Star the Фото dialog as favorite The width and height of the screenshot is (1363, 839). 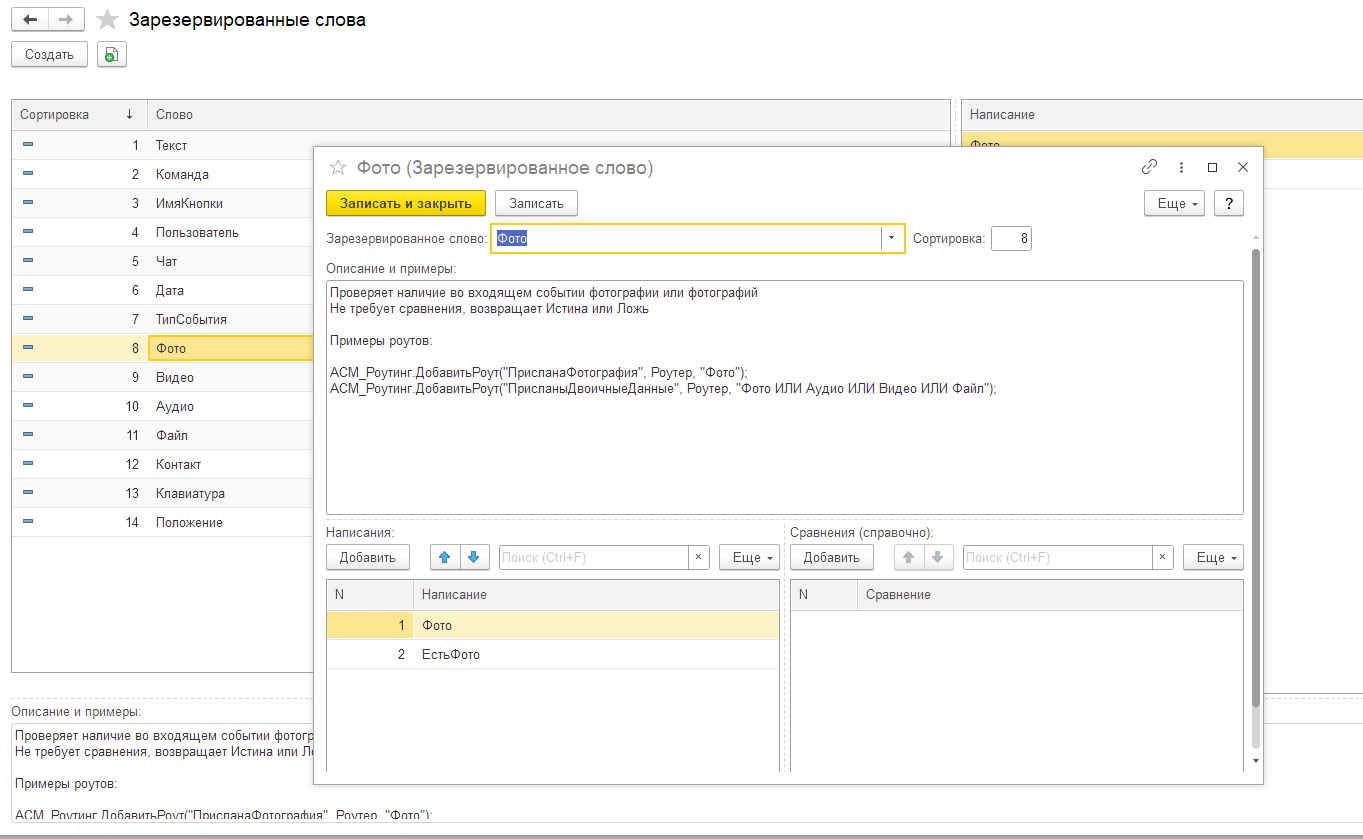coord(338,168)
